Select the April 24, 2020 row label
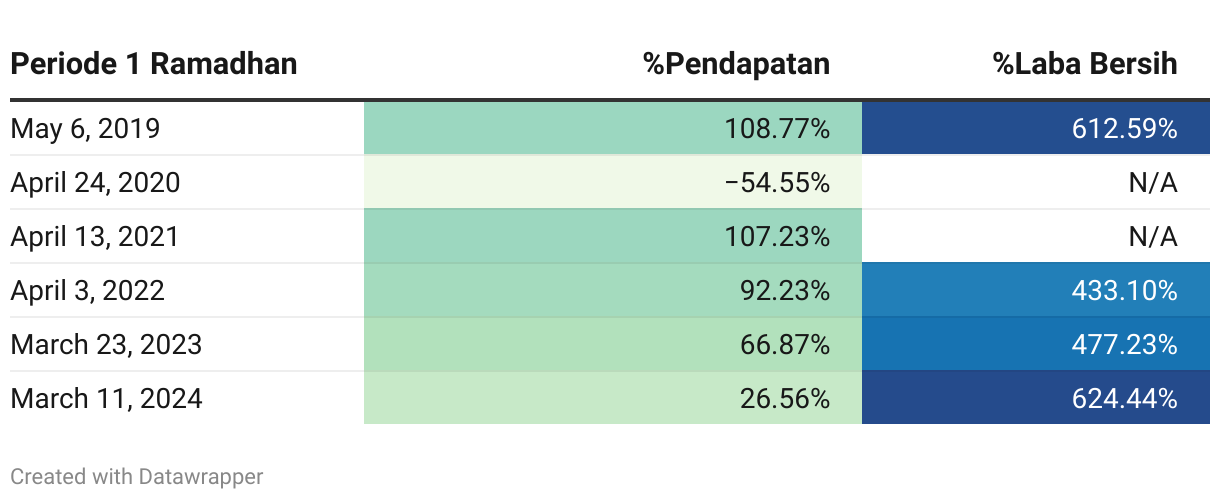 [x=95, y=182]
